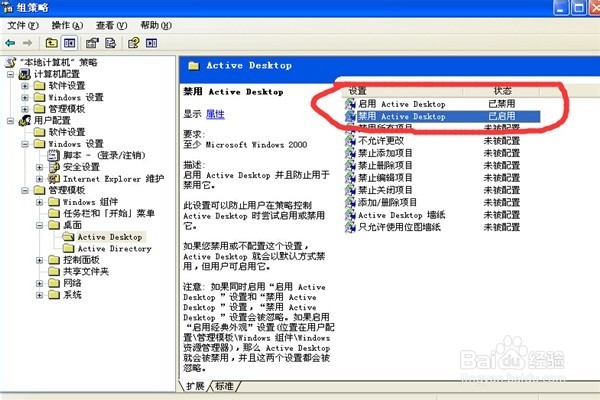Expand the 系统 tree node

(39, 295)
